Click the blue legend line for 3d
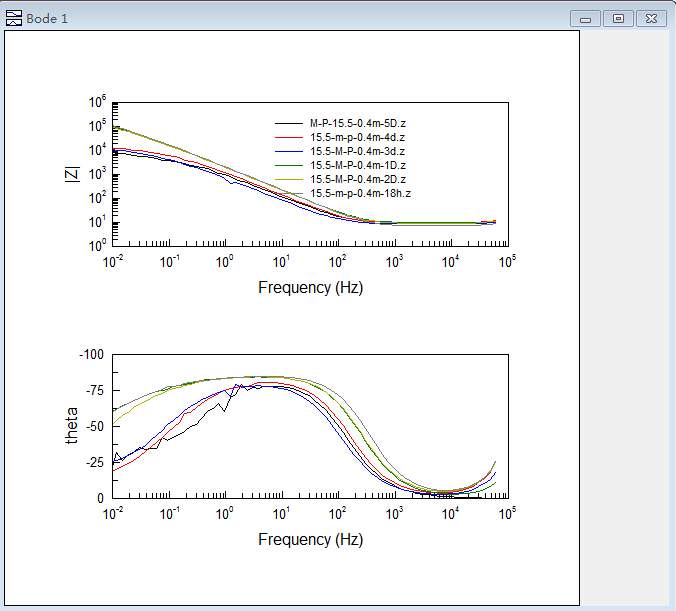Screen dimensions: 676x611 (x=289, y=152)
